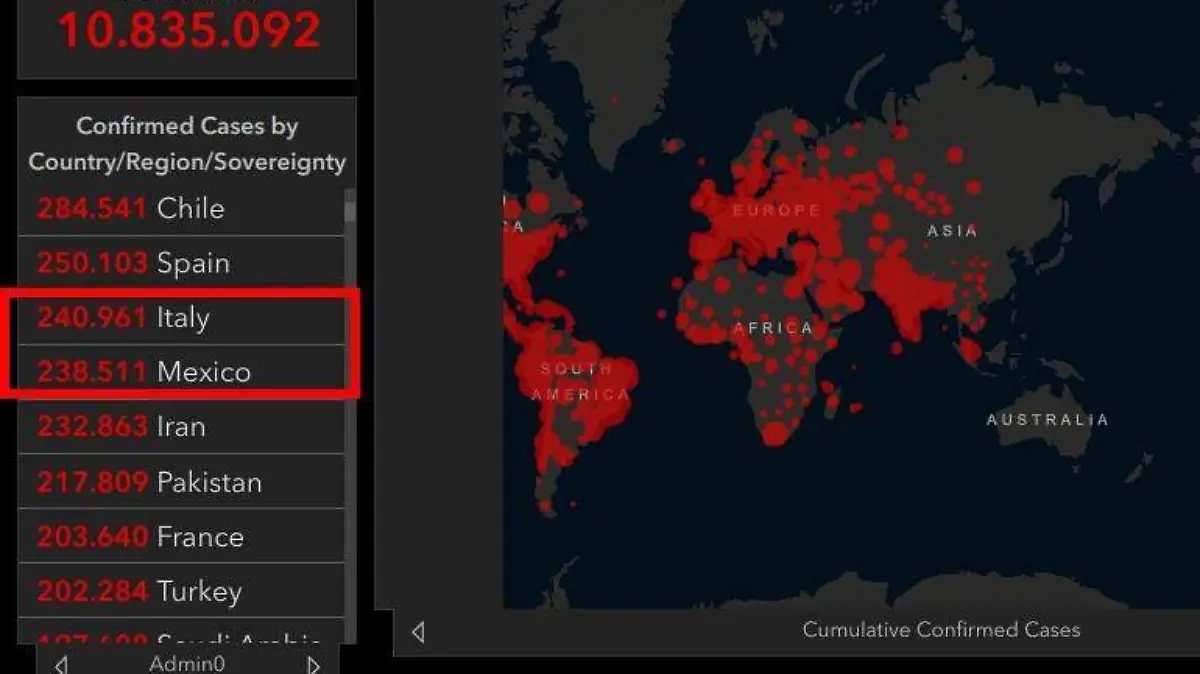Click the Asia label on the map

[952, 231]
